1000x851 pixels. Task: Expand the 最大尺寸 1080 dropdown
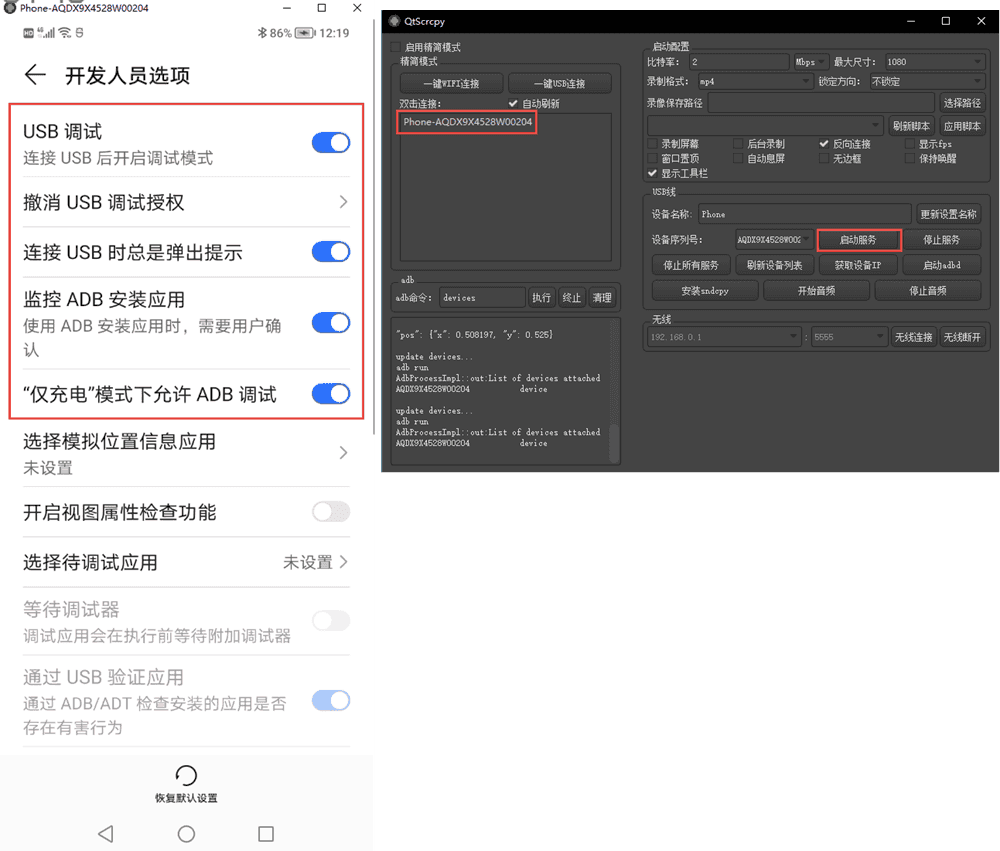(934, 62)
